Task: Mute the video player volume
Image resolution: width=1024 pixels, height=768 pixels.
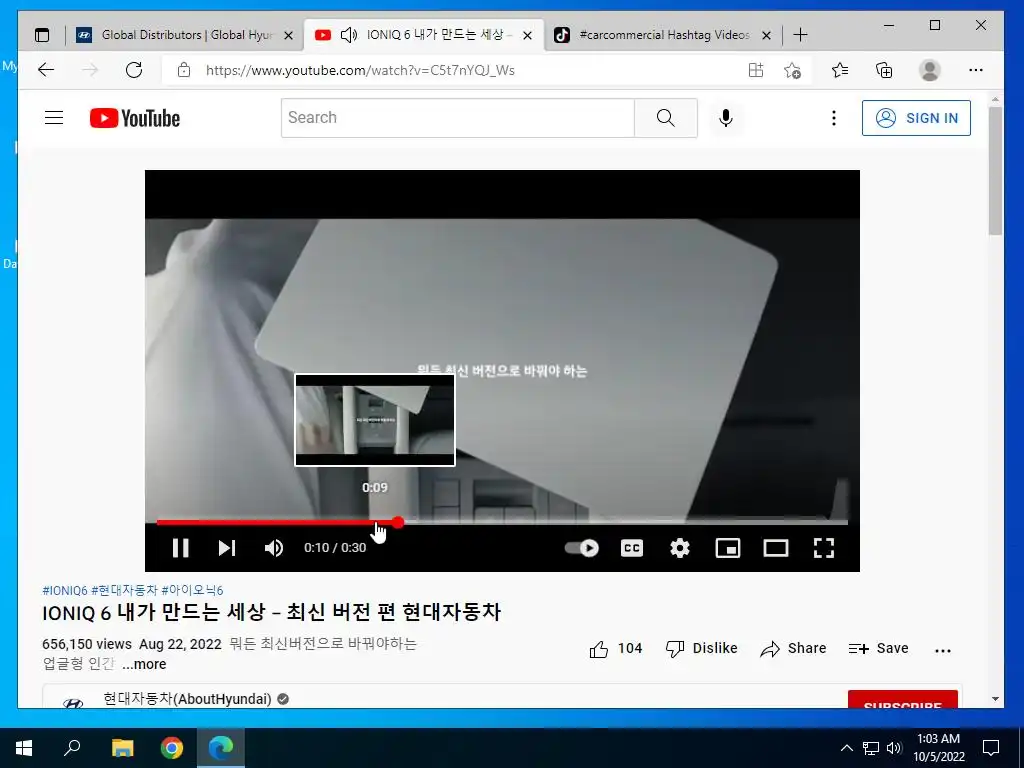Action: click(x=274, y=548)
